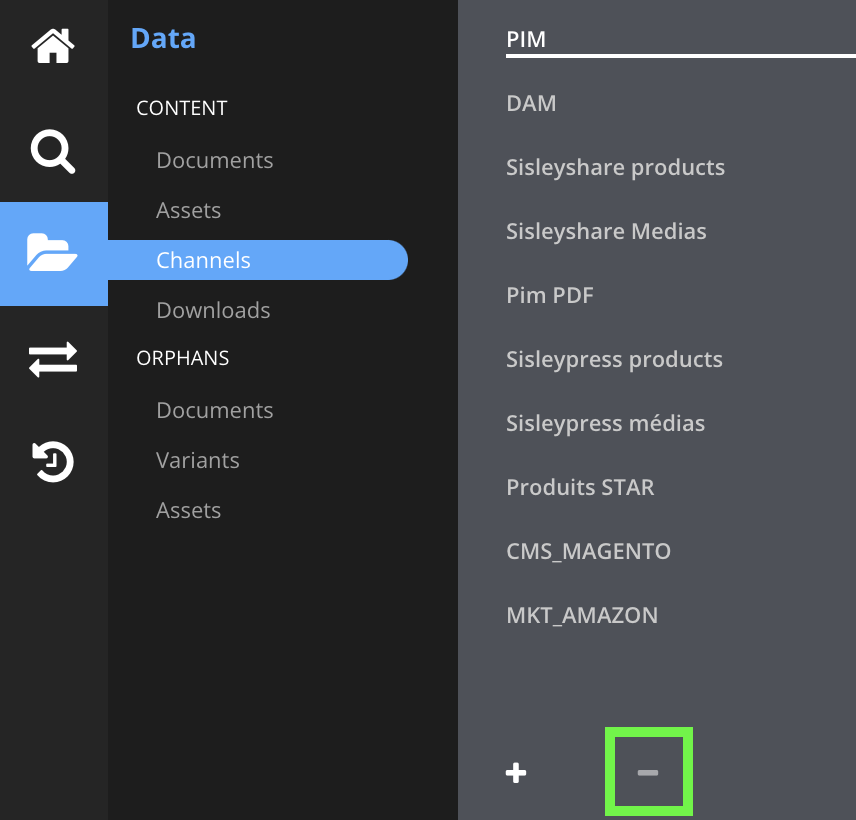Add a new channel with the plus icon
The width and height of the screenshot is (856, 820).
pyautogui.click(x=516, y=773)
